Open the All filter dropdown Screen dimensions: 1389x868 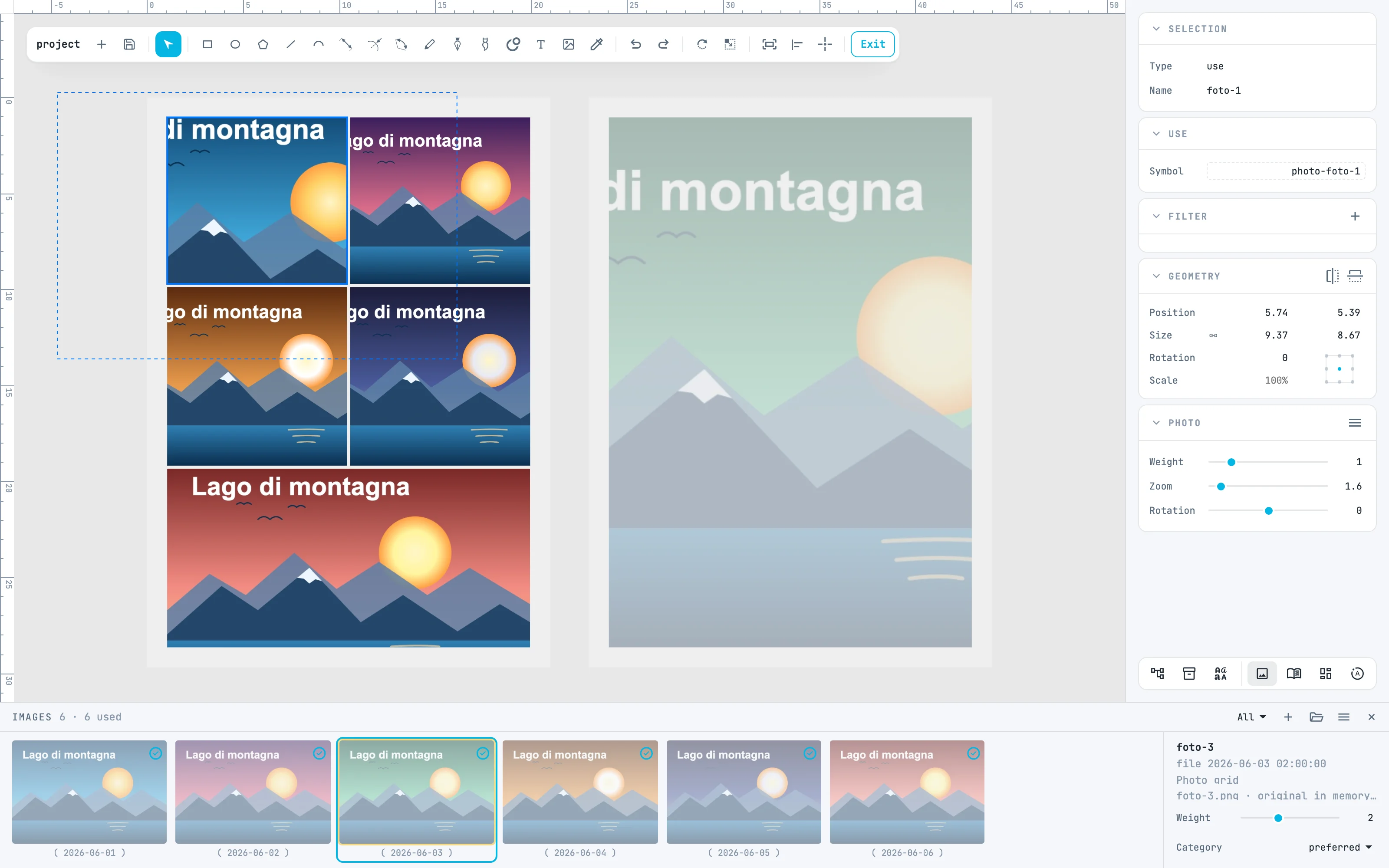[x=1251, y=717]
